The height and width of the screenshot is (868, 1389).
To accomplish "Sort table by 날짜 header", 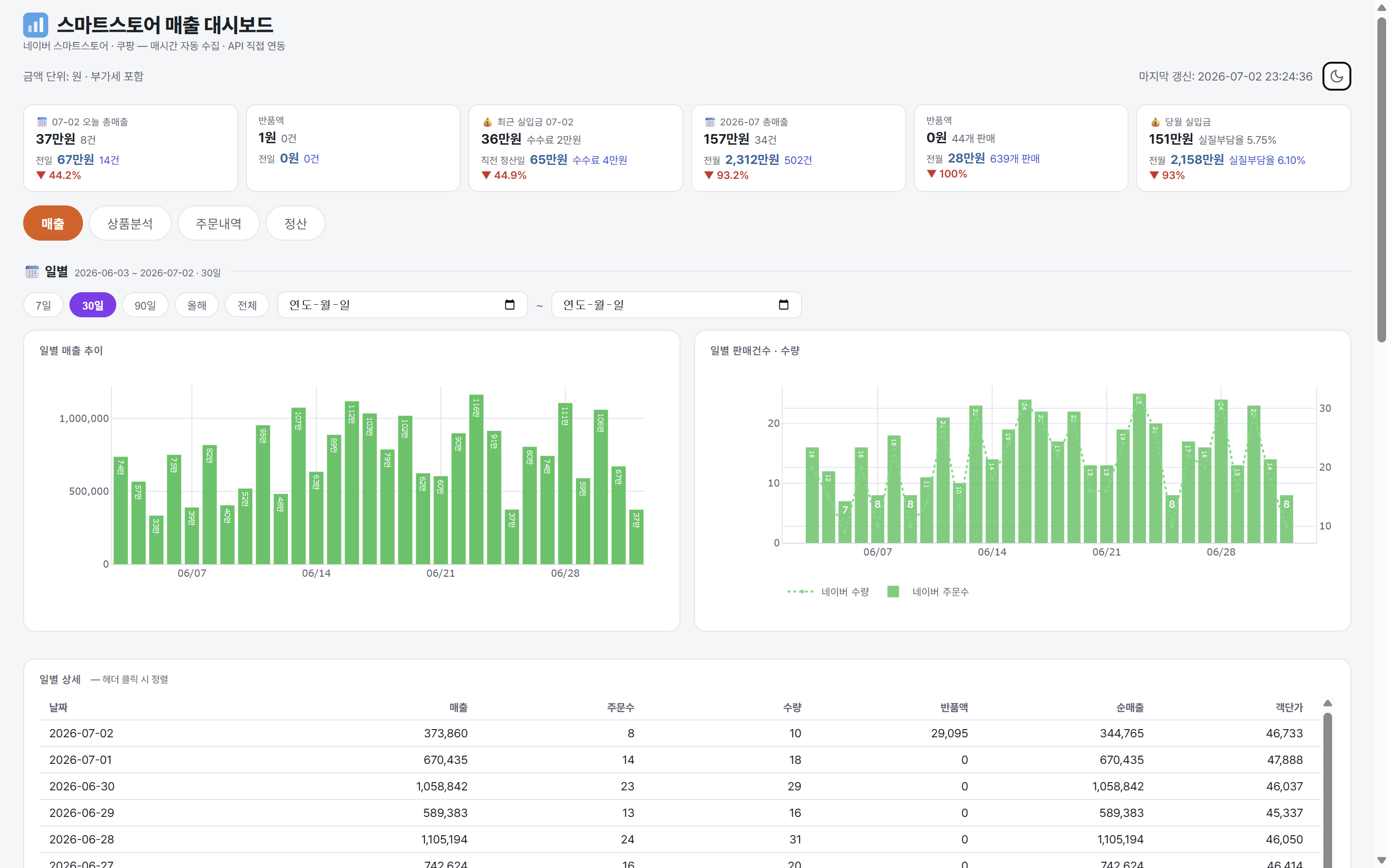I will pos(58,707).
